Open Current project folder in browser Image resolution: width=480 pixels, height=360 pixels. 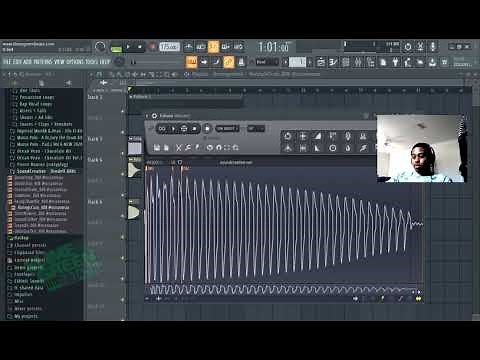click(x=29, y=260)
